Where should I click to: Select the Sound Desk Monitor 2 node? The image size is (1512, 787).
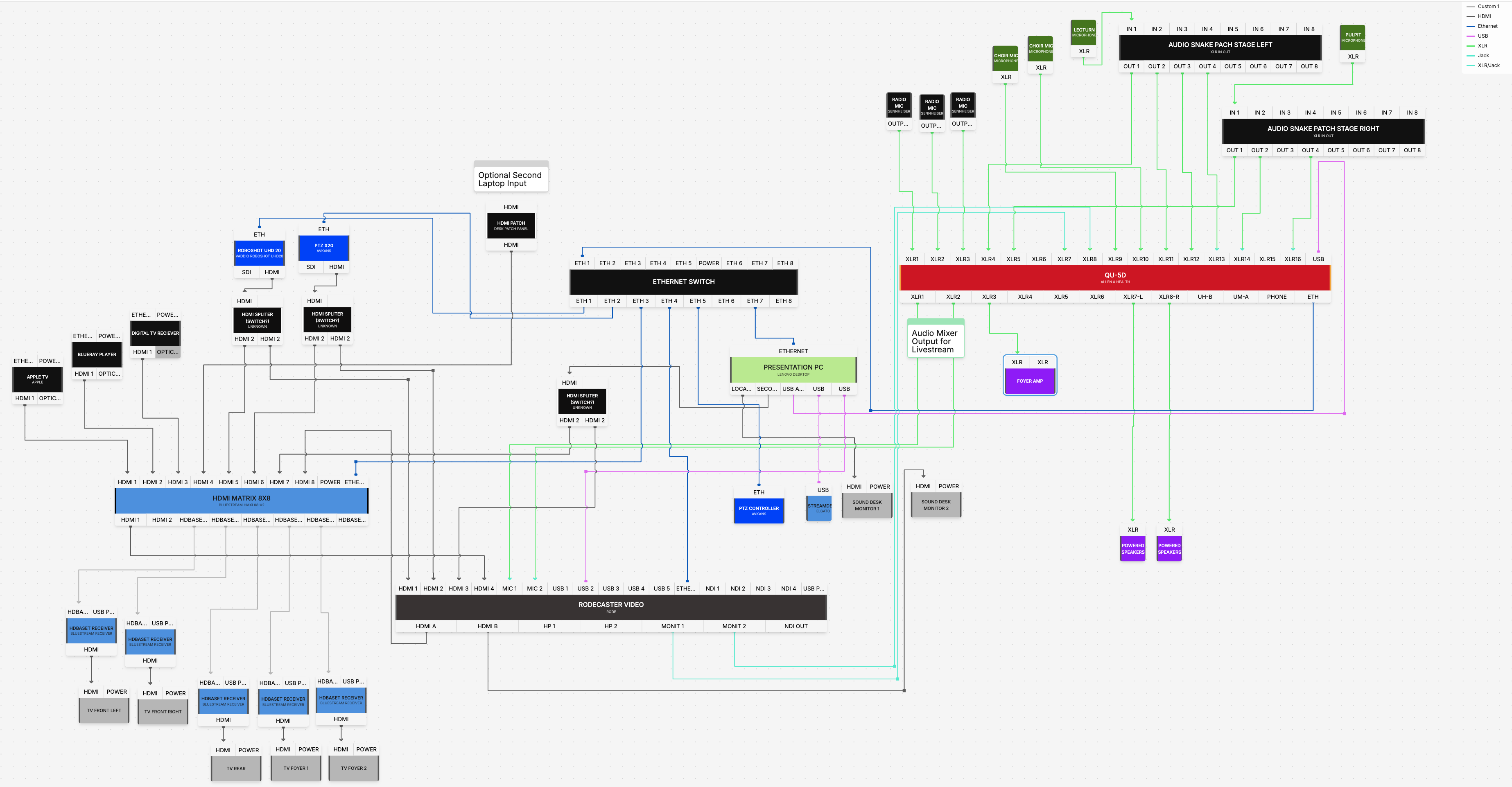[x=936, y=505]
